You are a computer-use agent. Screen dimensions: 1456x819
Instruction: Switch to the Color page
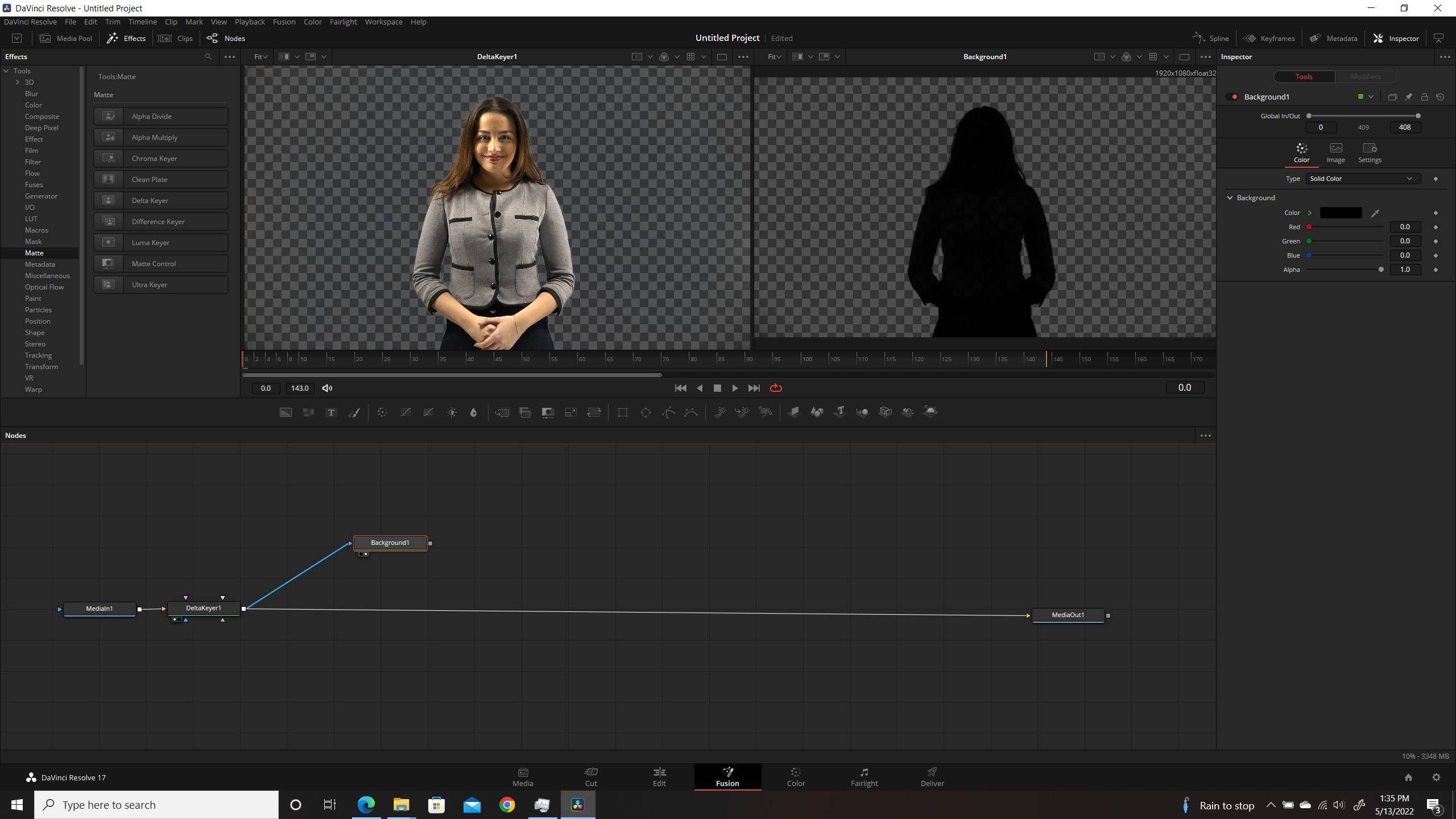tap(796, 777)
